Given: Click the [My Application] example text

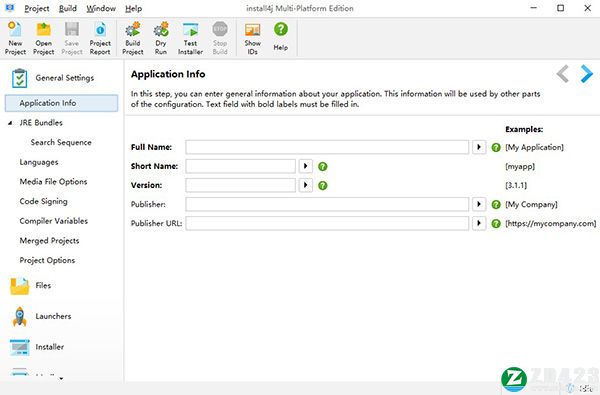Looking at the screenshot, I should pyautogui.click(x=534, y=147).
